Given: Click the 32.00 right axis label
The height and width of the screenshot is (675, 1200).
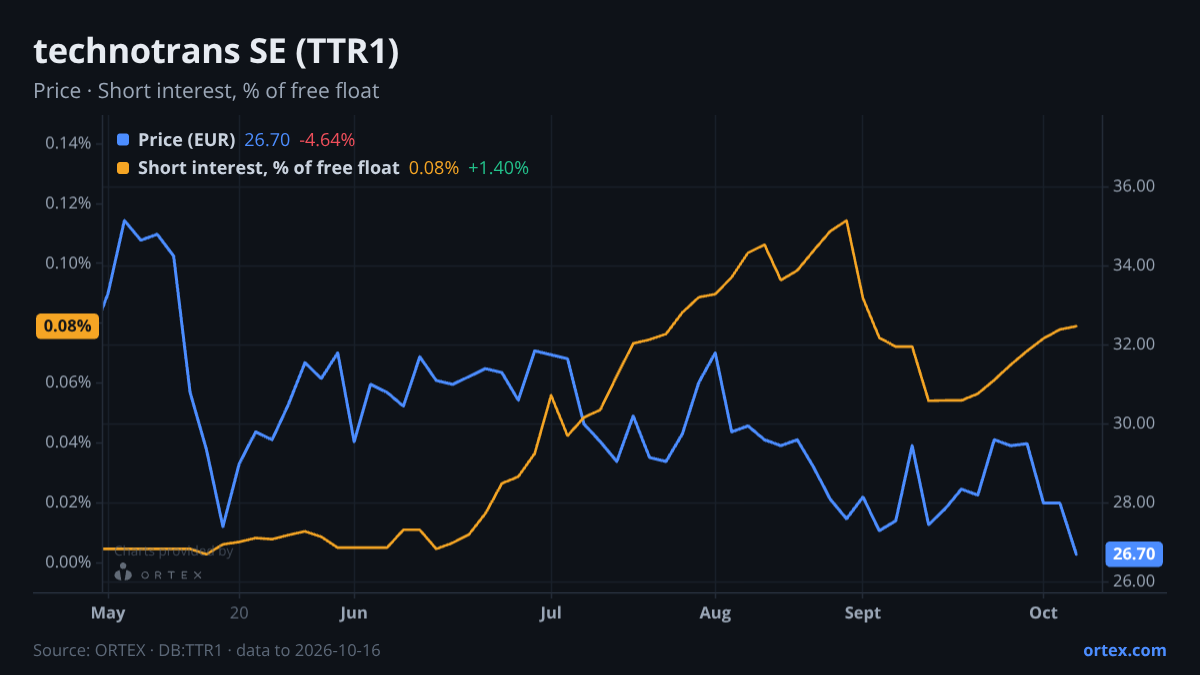Looking at the screenshot, I should [1133, 344].
